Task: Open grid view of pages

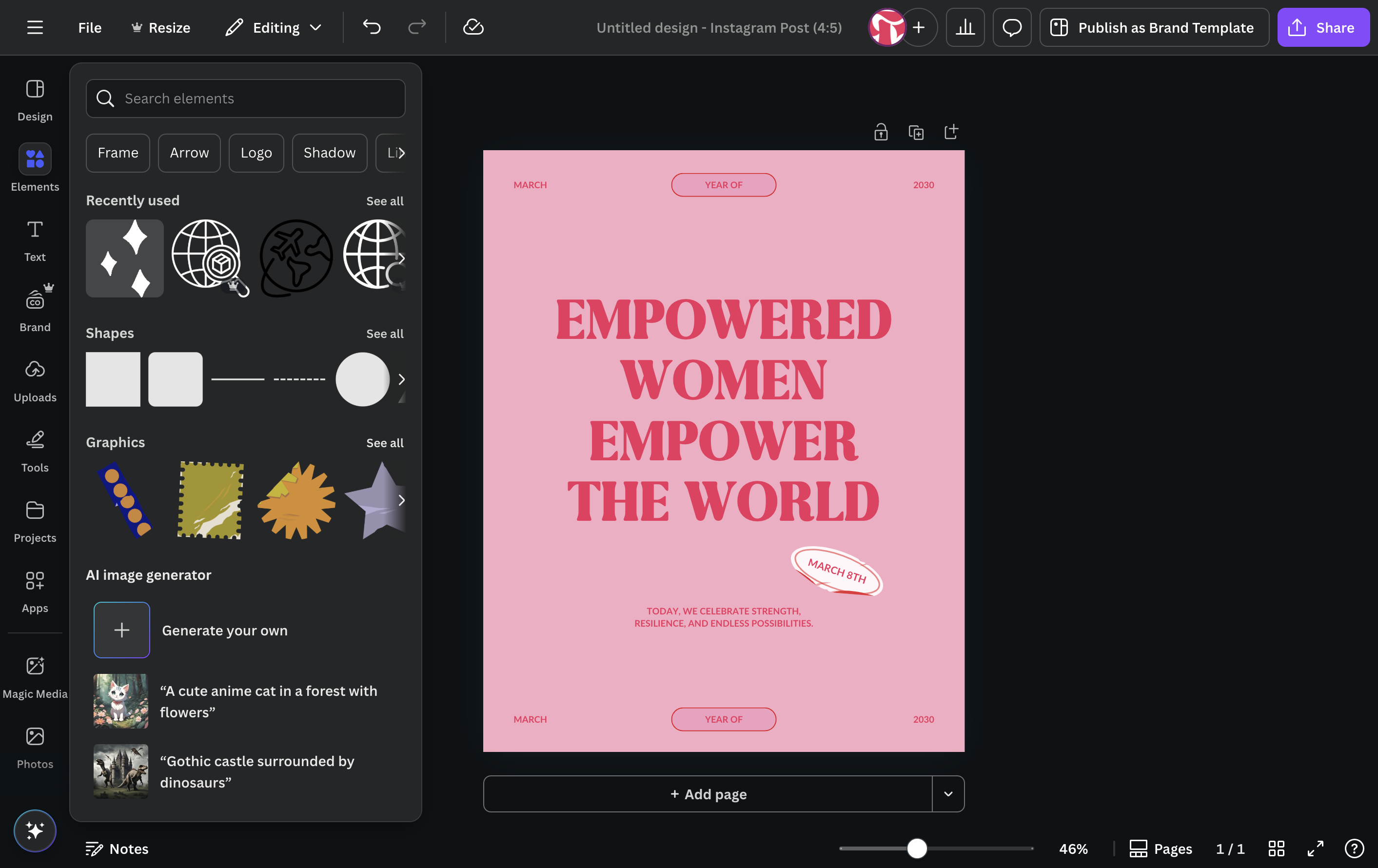Action: (1276, 848)
